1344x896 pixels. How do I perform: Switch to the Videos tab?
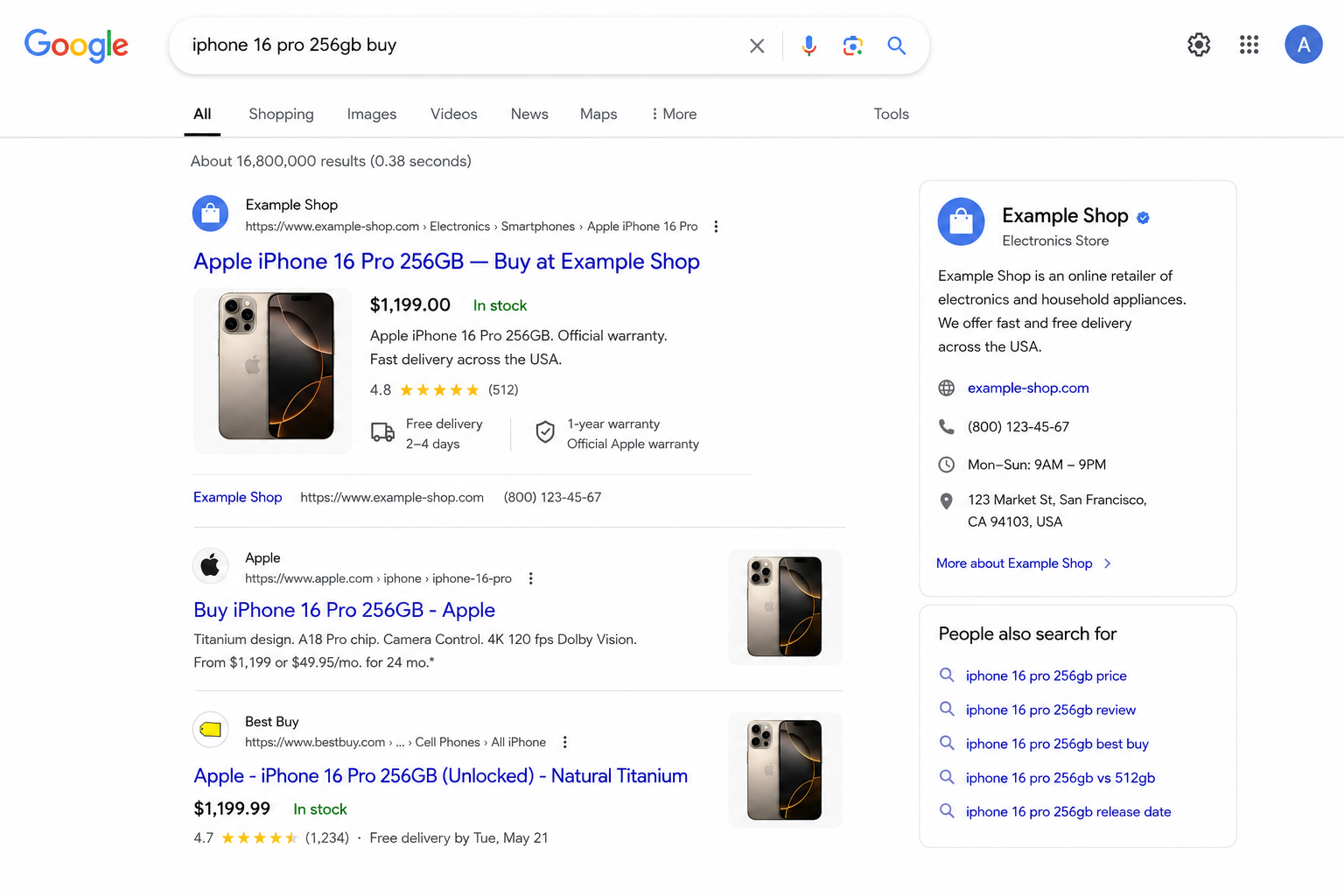tap(453, 114)
